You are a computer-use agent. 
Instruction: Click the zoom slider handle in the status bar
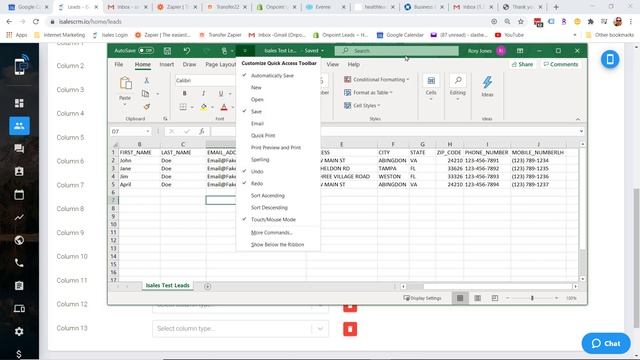point(532,298)
